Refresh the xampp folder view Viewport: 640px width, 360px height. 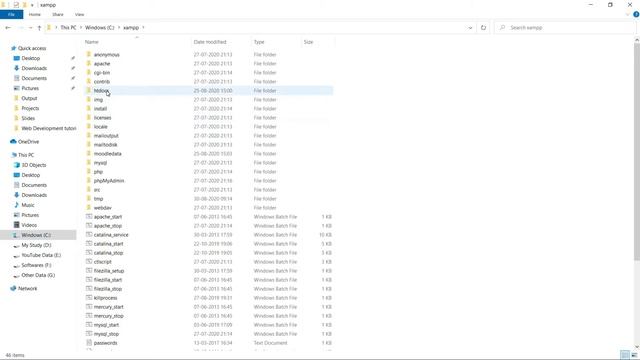point(483,28)
